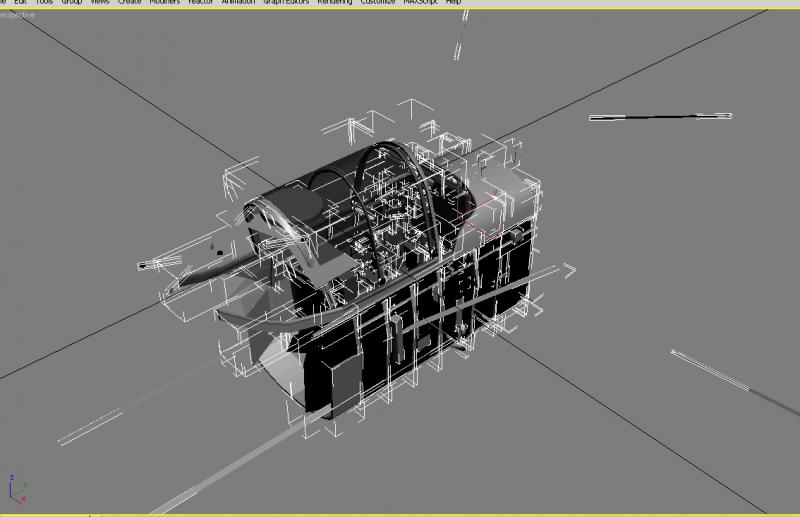This screenshot has width=800, height=517.
Task: Open the Group menu
Action: [x=71, y=2]
